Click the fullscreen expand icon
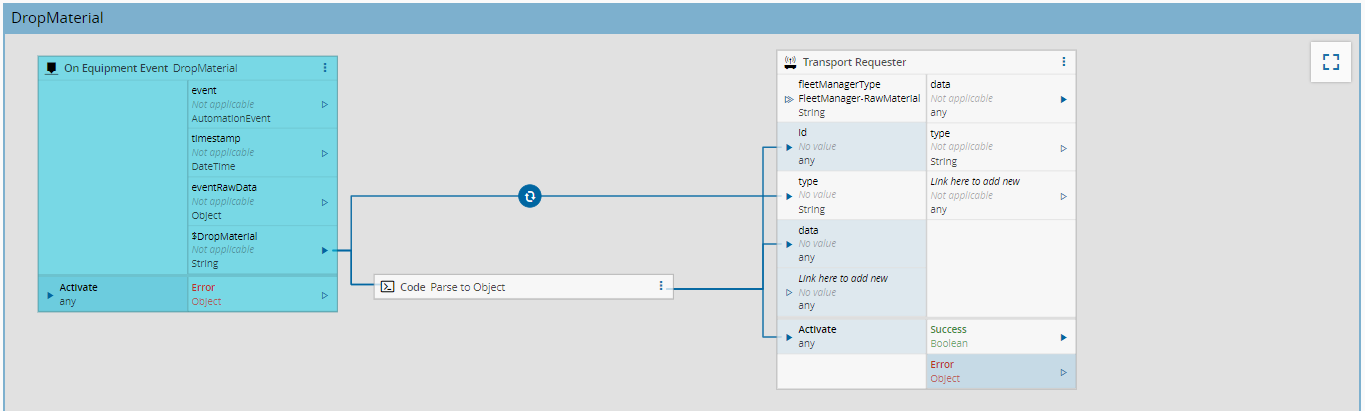Image resolution: width=1365 pixels, height=411 pixels. tap(1330, 62)
